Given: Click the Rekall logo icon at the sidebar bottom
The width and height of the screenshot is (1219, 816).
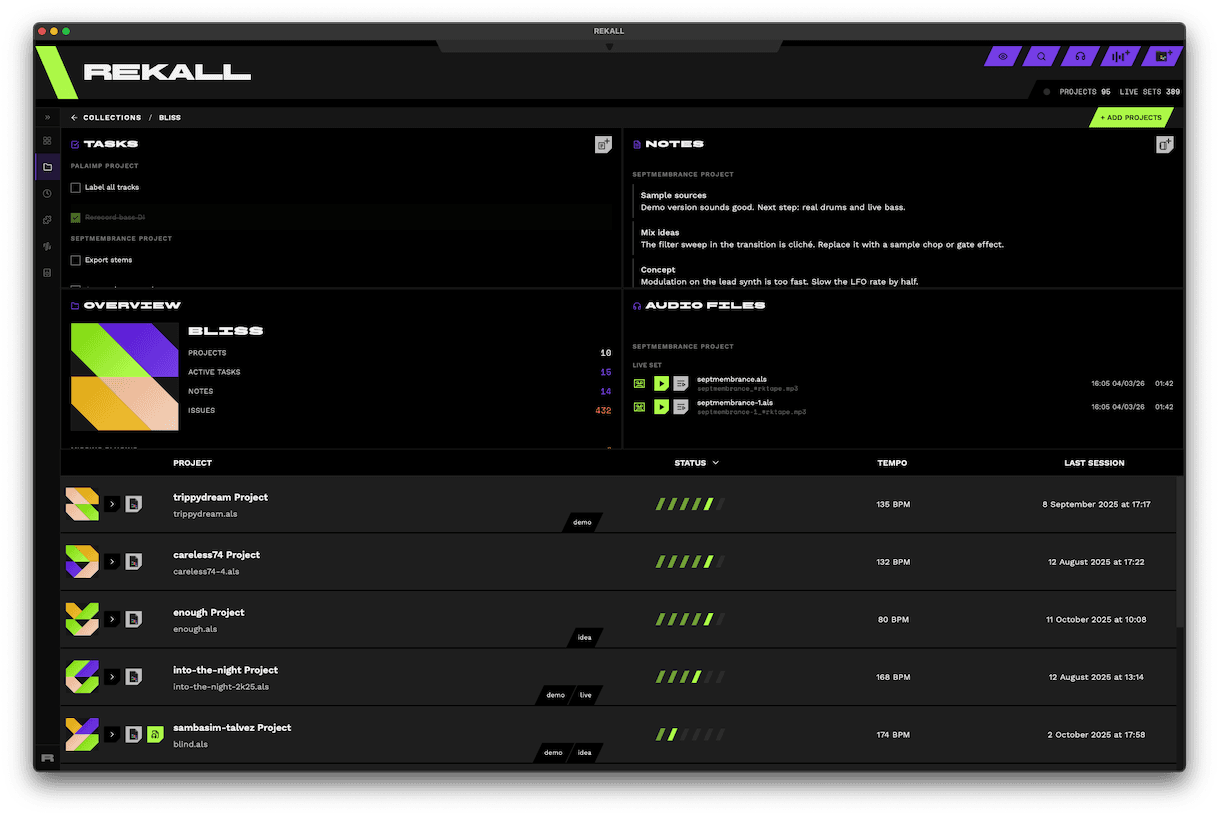Looking at the screenshot, I should coord(47,758).
